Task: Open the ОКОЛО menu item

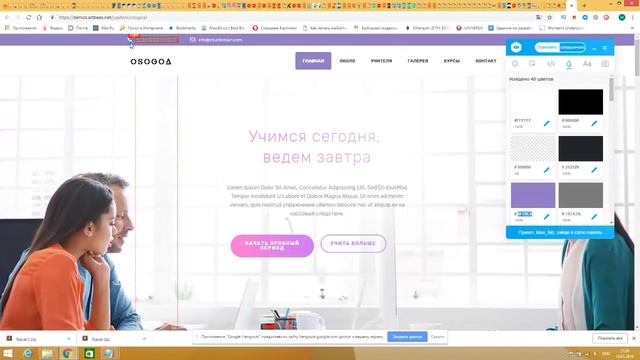Action: click(347, 61)
